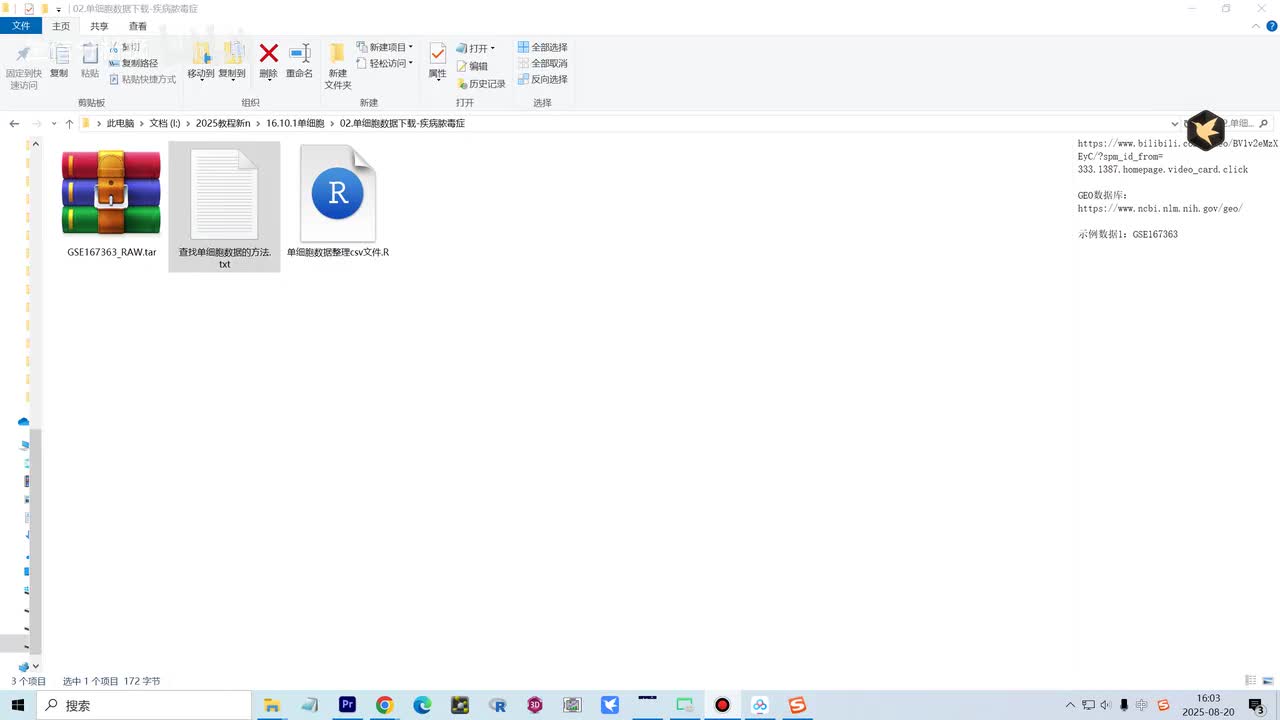Click 反向选择 to invert selection
Screen dimensions: 1280x720
coord(542,79)
